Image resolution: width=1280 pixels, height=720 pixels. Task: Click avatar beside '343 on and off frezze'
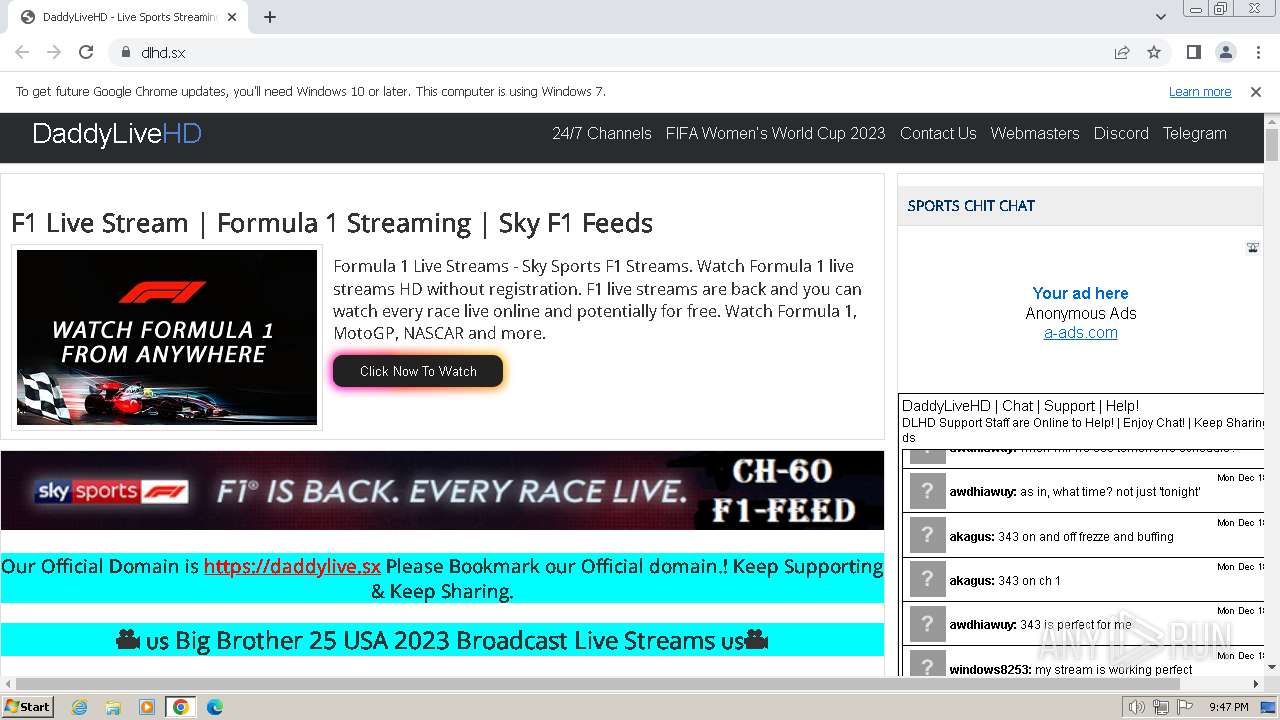tap(927, 536)
